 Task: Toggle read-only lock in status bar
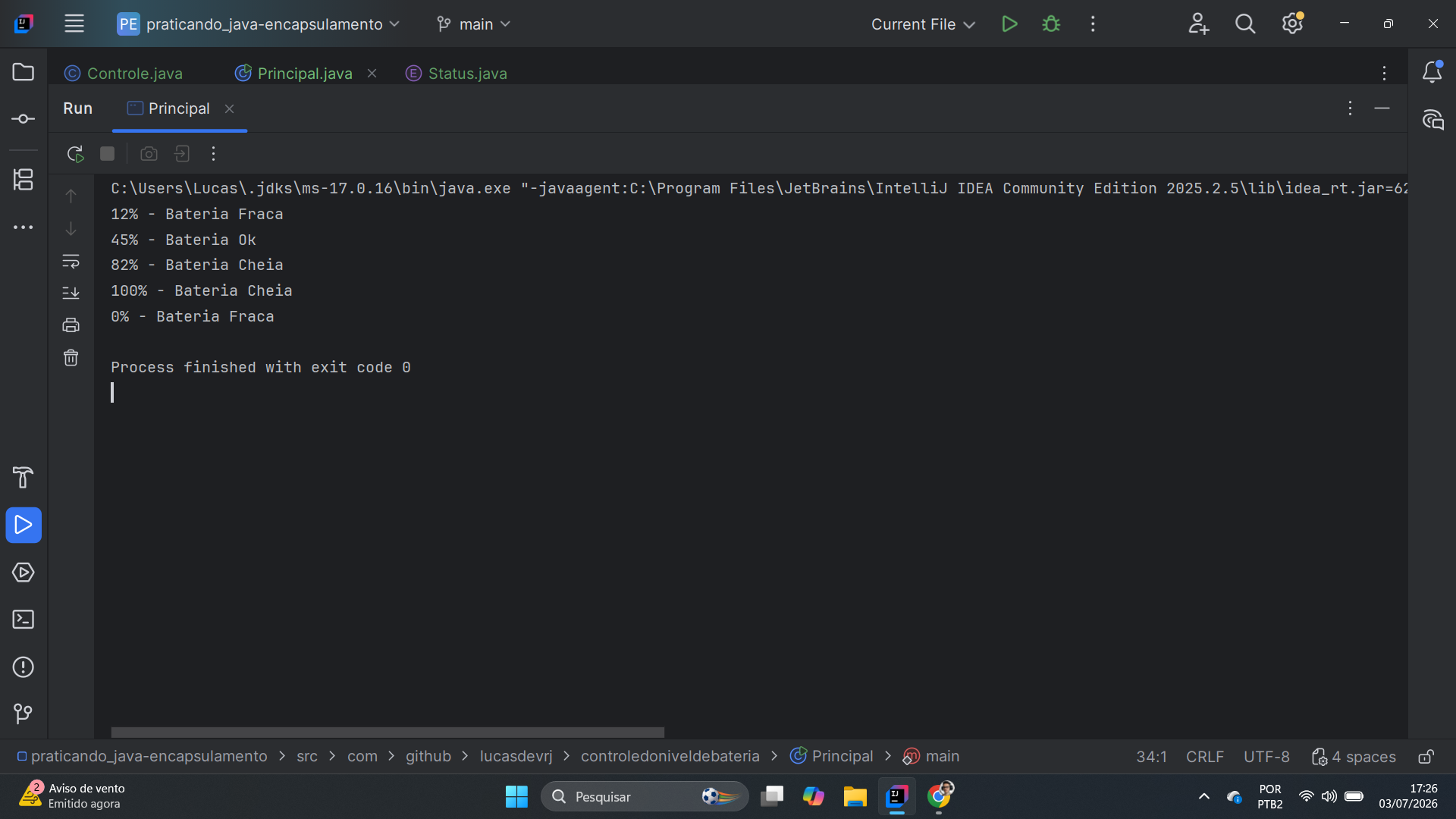(x=1426, y=757)
